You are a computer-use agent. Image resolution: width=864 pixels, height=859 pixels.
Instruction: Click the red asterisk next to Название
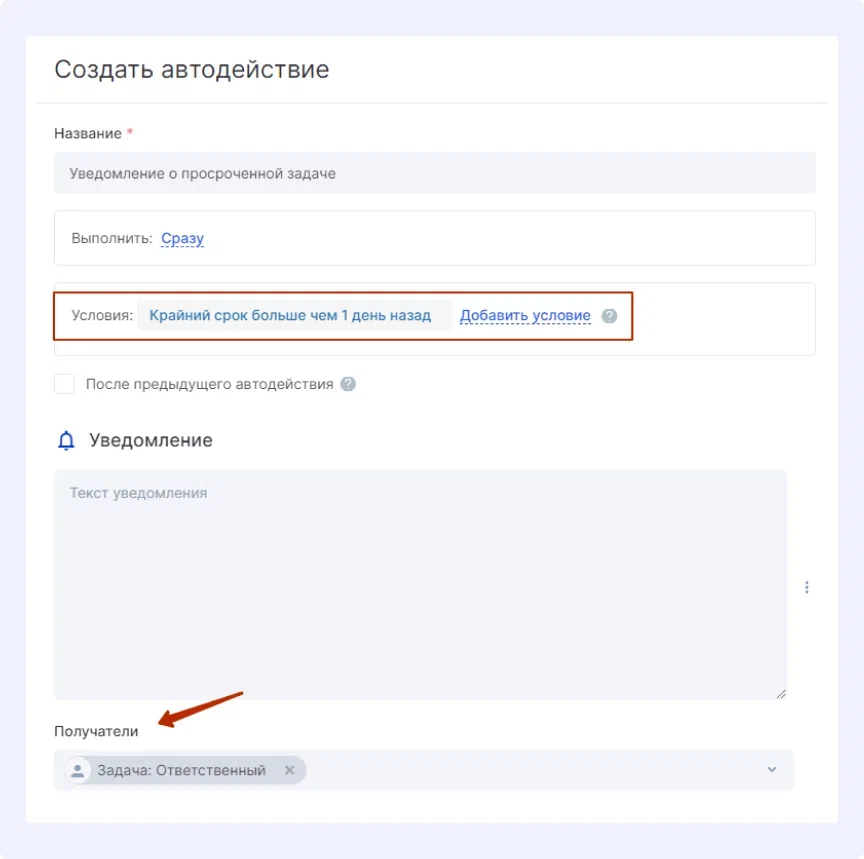coord(130,133)
